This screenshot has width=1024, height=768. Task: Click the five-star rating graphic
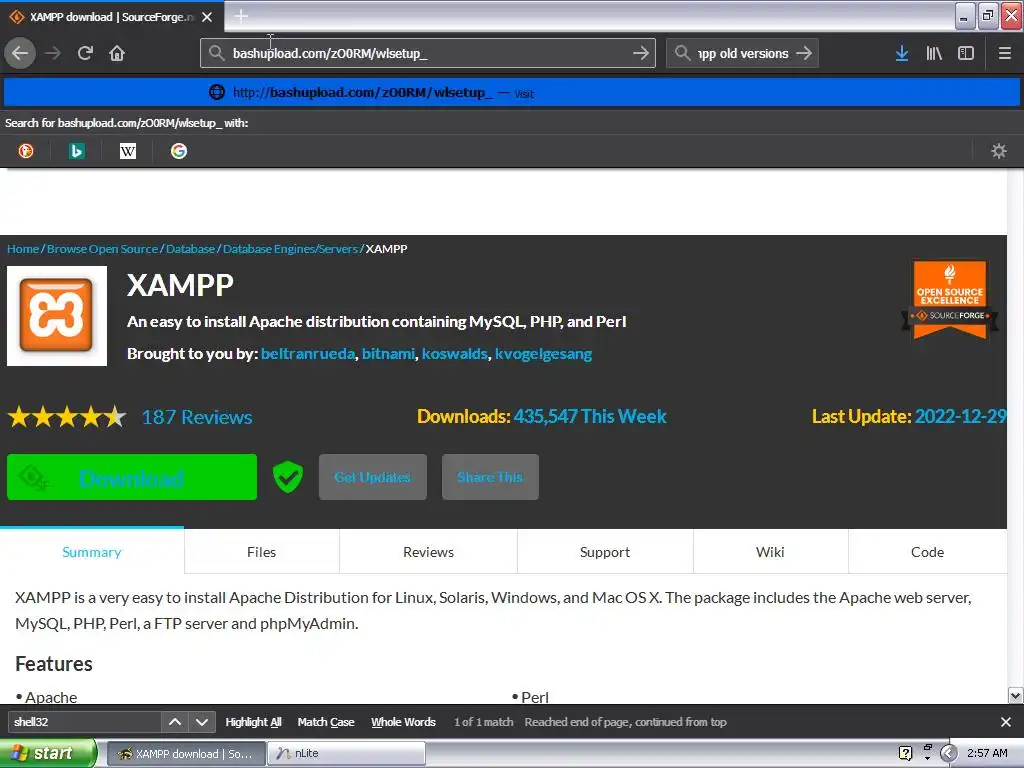tap(67, 416)
